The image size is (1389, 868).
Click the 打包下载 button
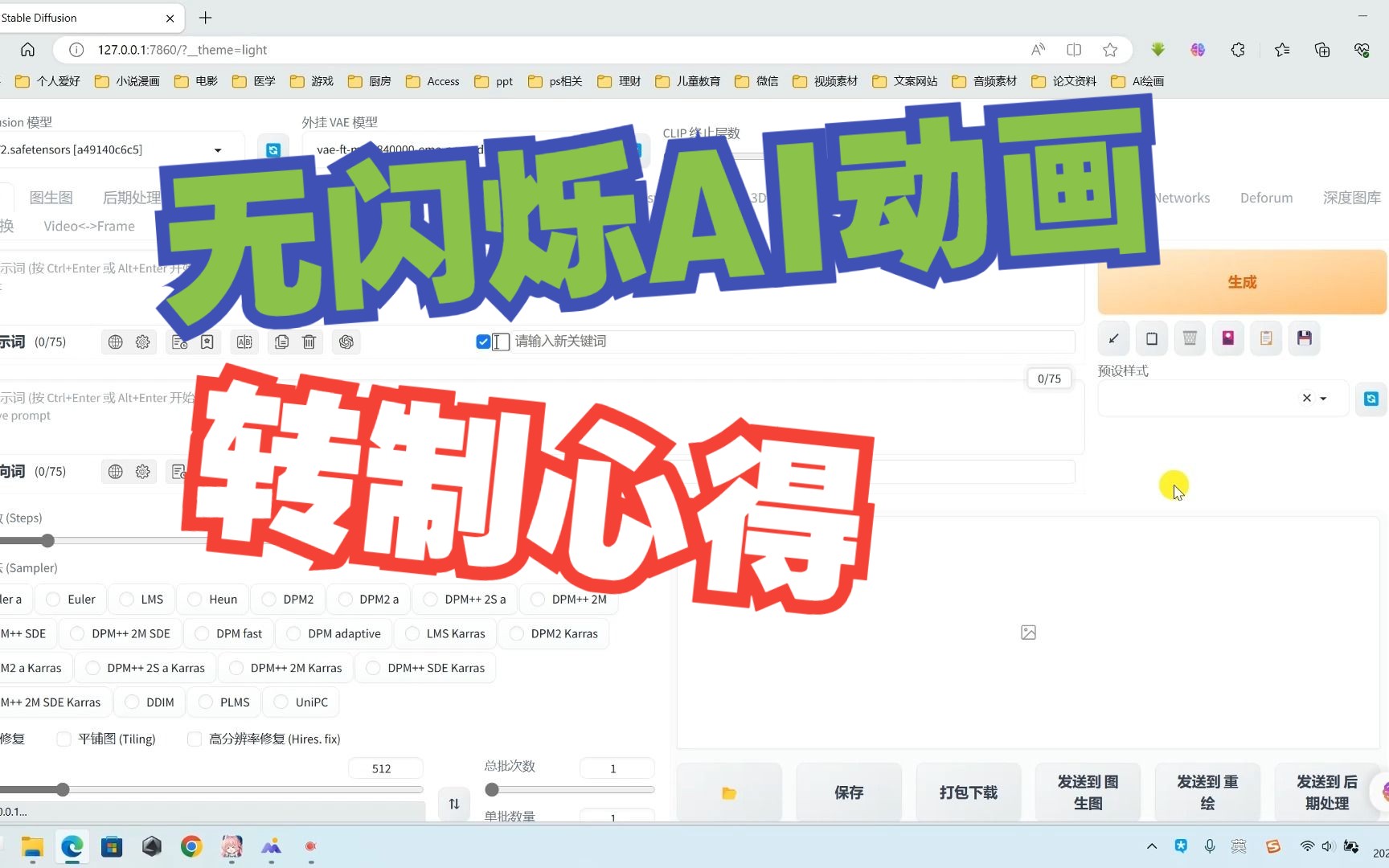(969, 793)
